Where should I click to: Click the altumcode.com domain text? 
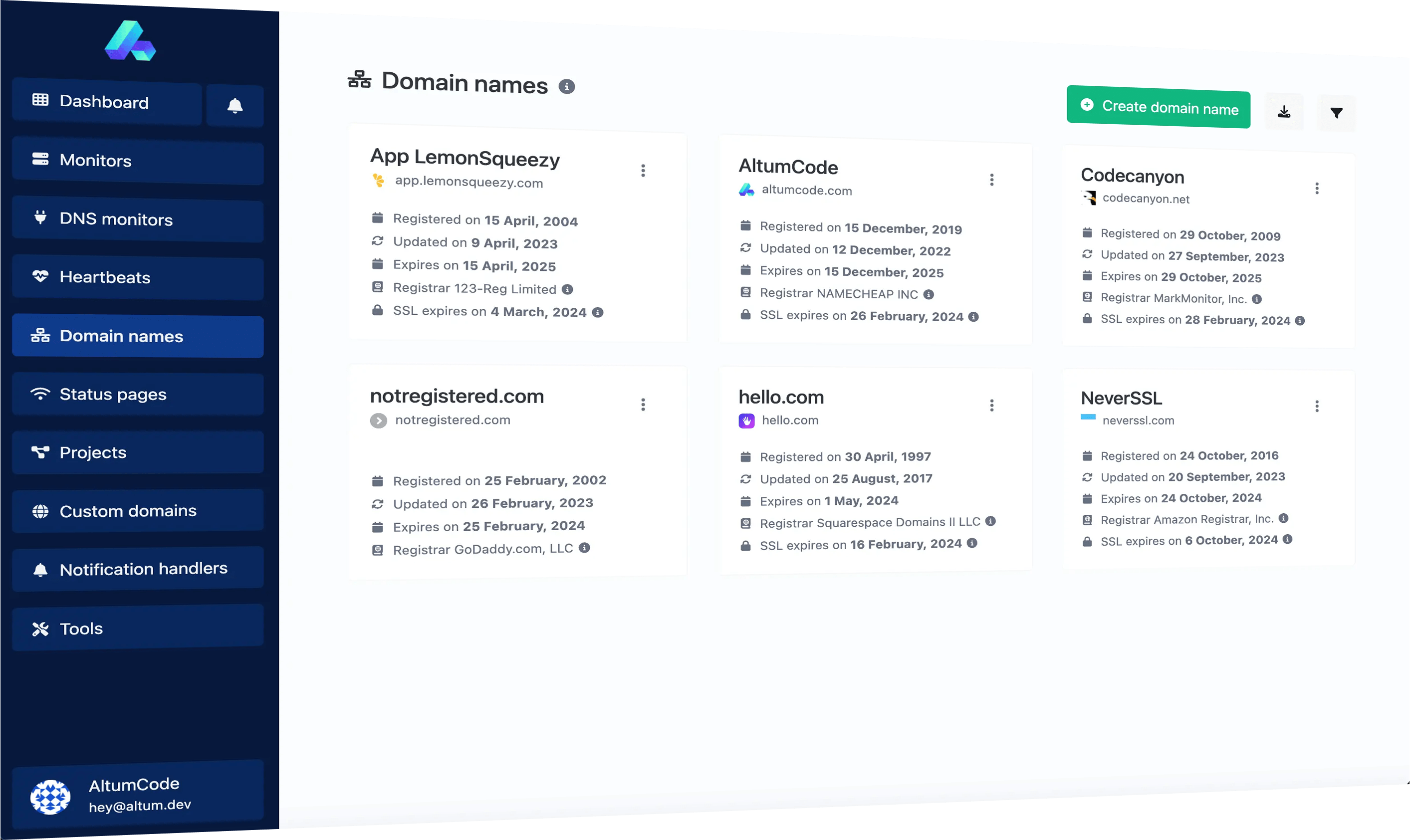807,190
